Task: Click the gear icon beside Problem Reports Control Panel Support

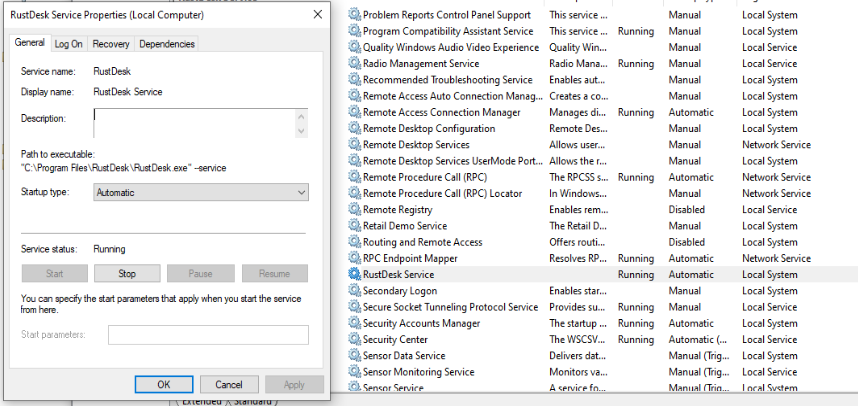Action: coord(355,15)
